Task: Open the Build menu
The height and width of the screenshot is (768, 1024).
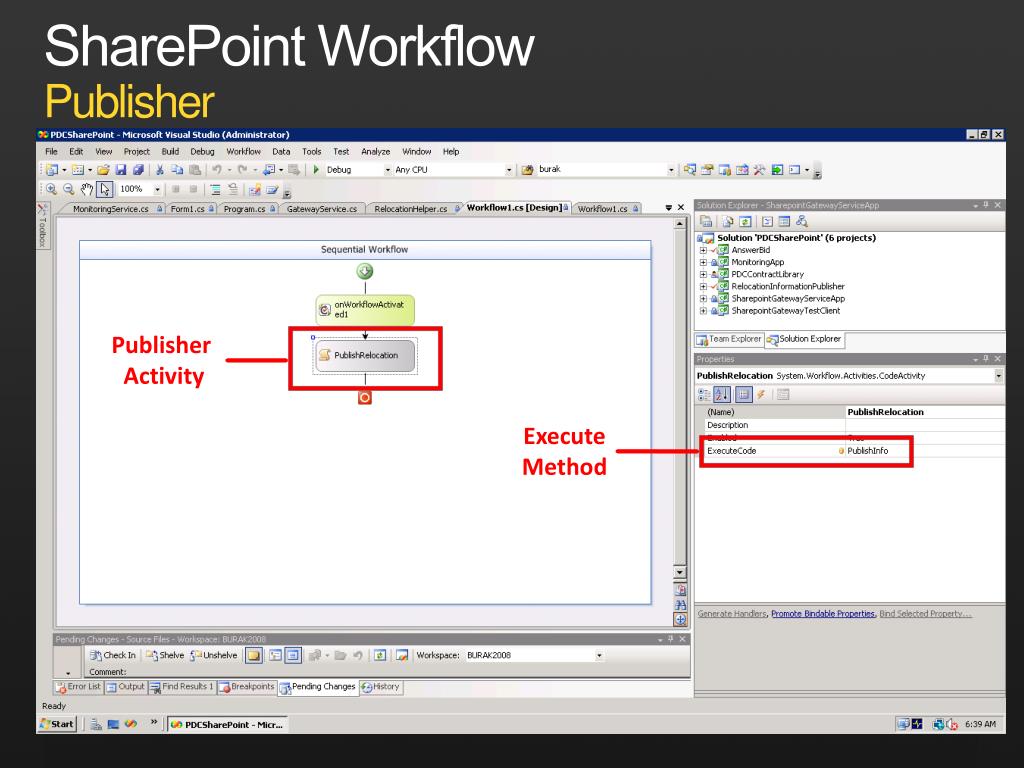Action: 170,152
